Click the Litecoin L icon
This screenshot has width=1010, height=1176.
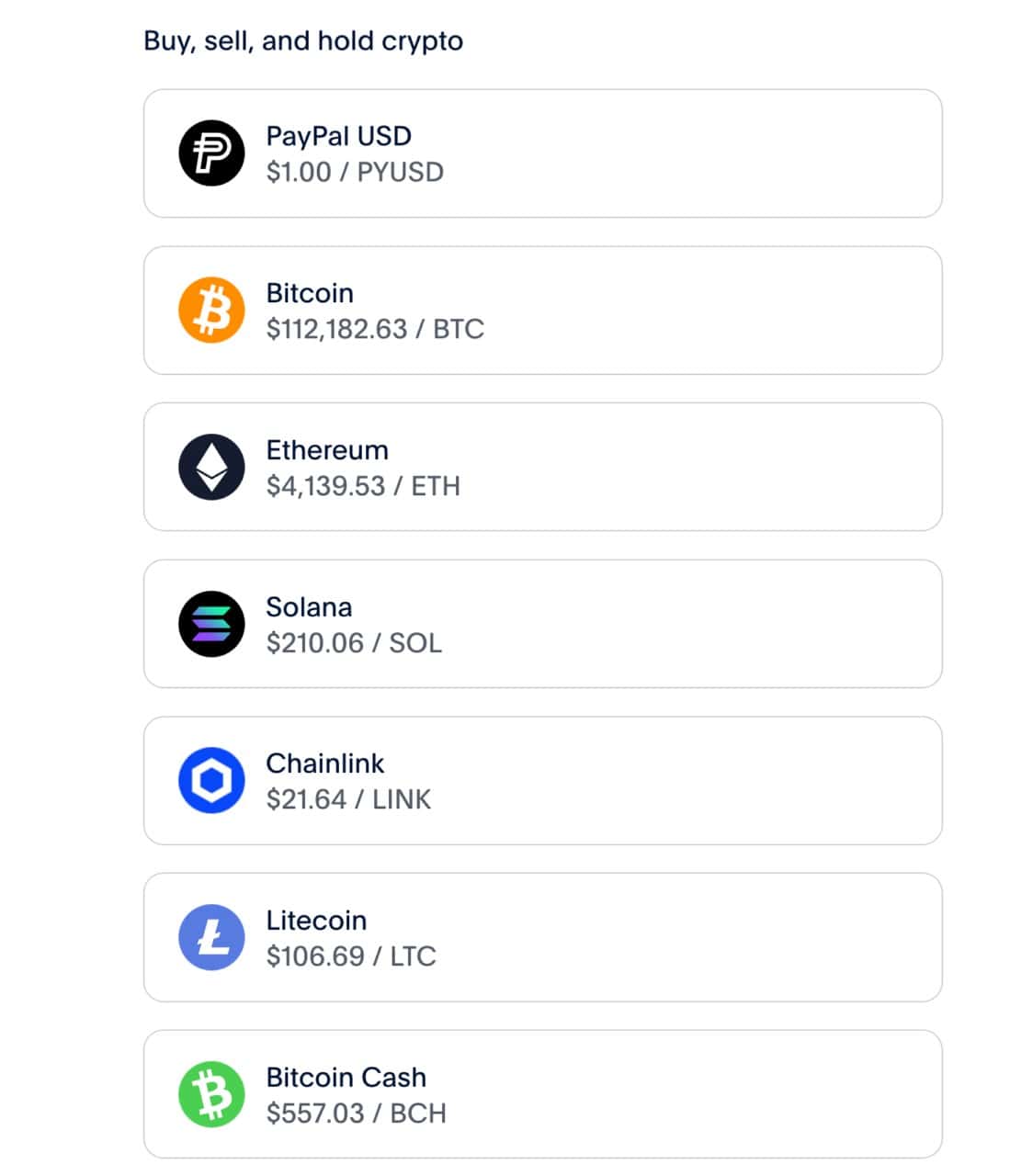pyautogui.click(x=211, y=937)
